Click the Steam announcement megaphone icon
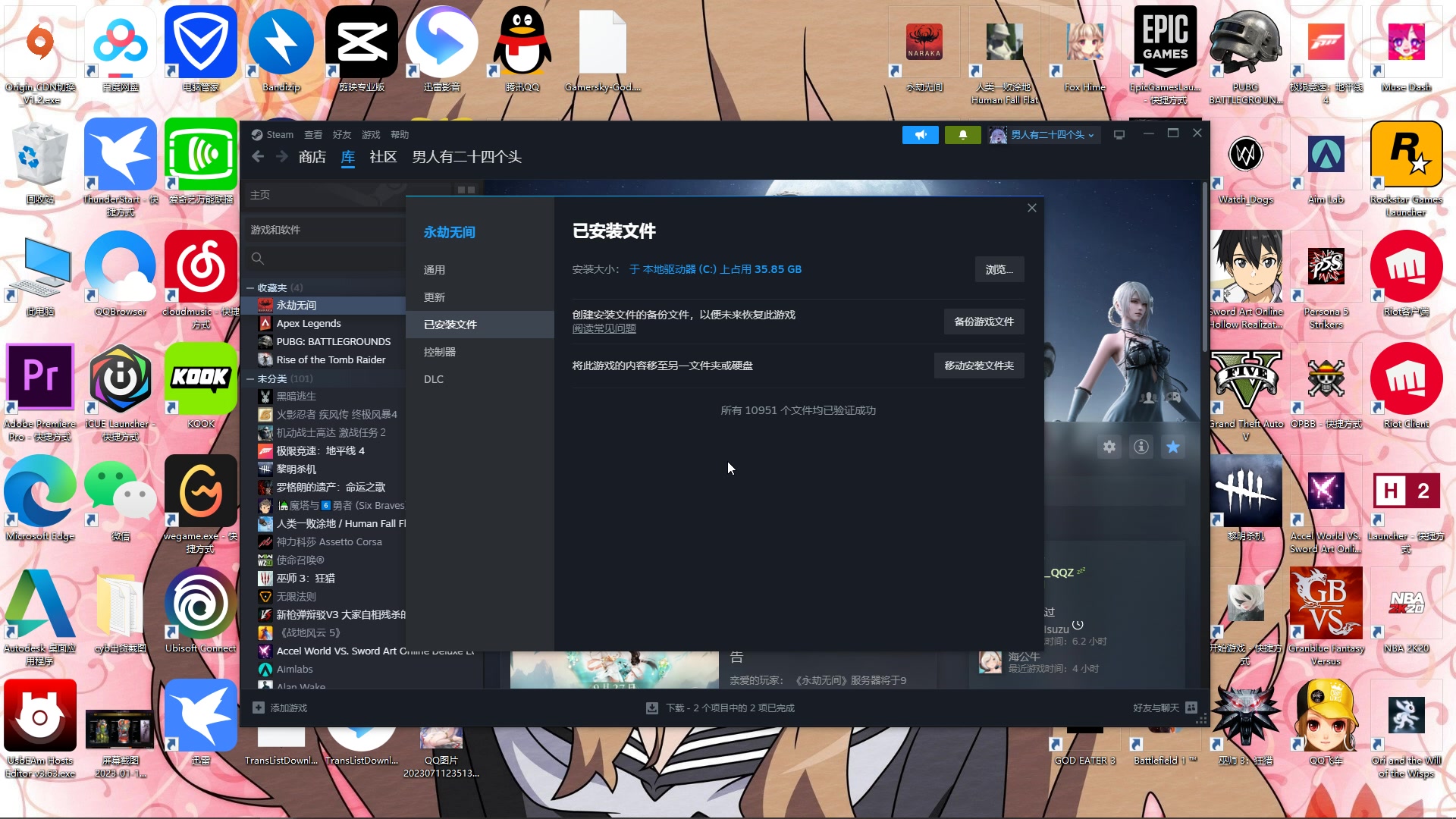Viewport: 1456px width, 819px height. 920,135
